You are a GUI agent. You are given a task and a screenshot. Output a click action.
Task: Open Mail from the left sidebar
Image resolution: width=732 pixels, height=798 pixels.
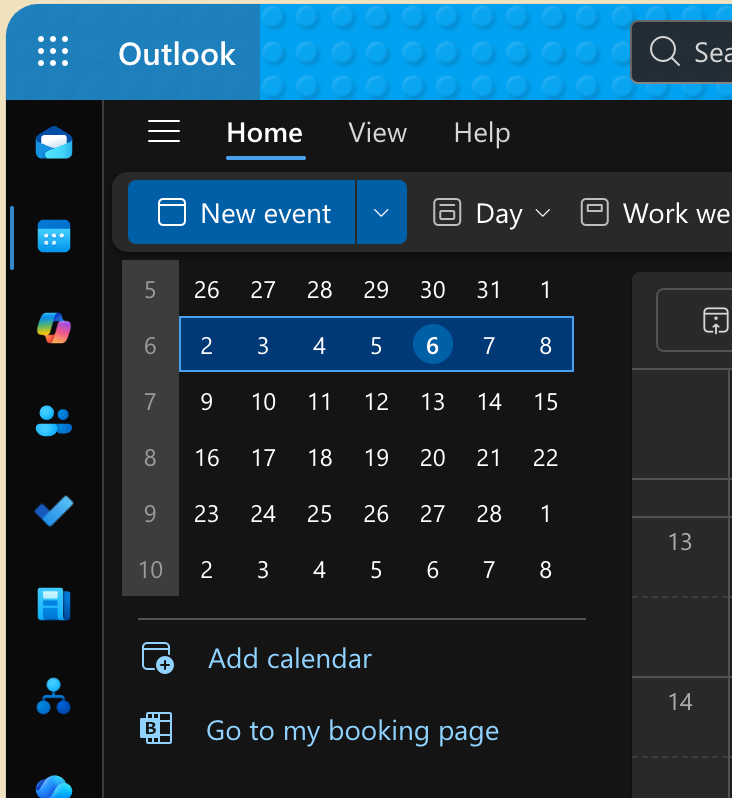pyautogui.click(x=53, y=143)
